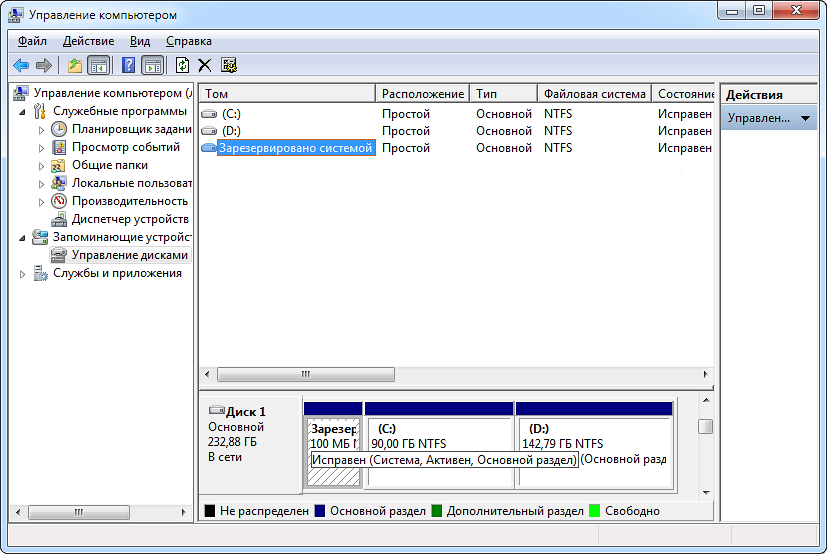
Task: Click the Shared Folders icon in tree
Action: pos(59,165)
